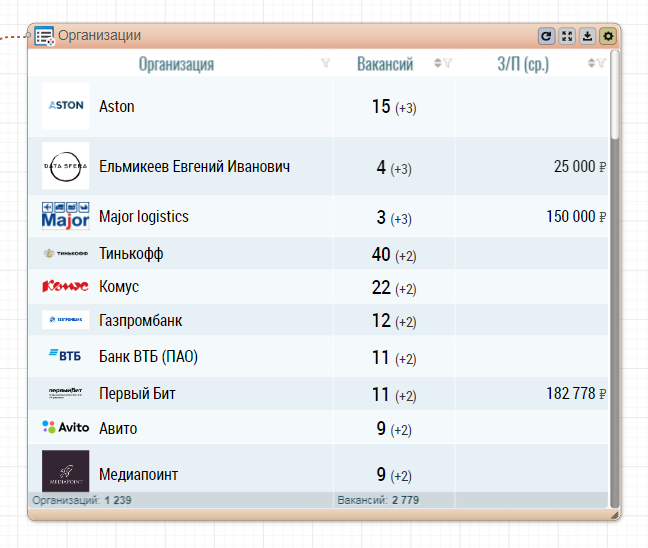Open filter for Вакансий column
This screenshot has height=548, width=648.
tap(448, 64)
